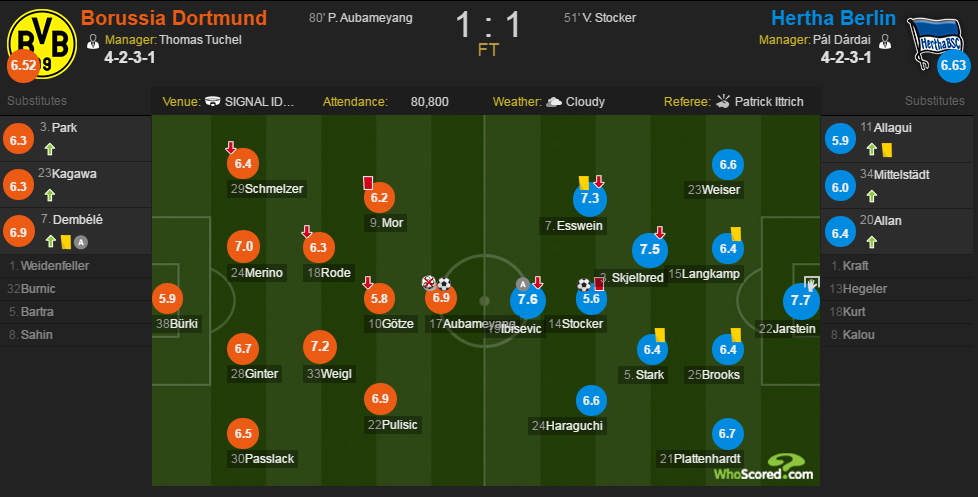Click the Borussia Dortmund BVB crest
Screen dimensions: 978x497
click(x=42, y=44)
